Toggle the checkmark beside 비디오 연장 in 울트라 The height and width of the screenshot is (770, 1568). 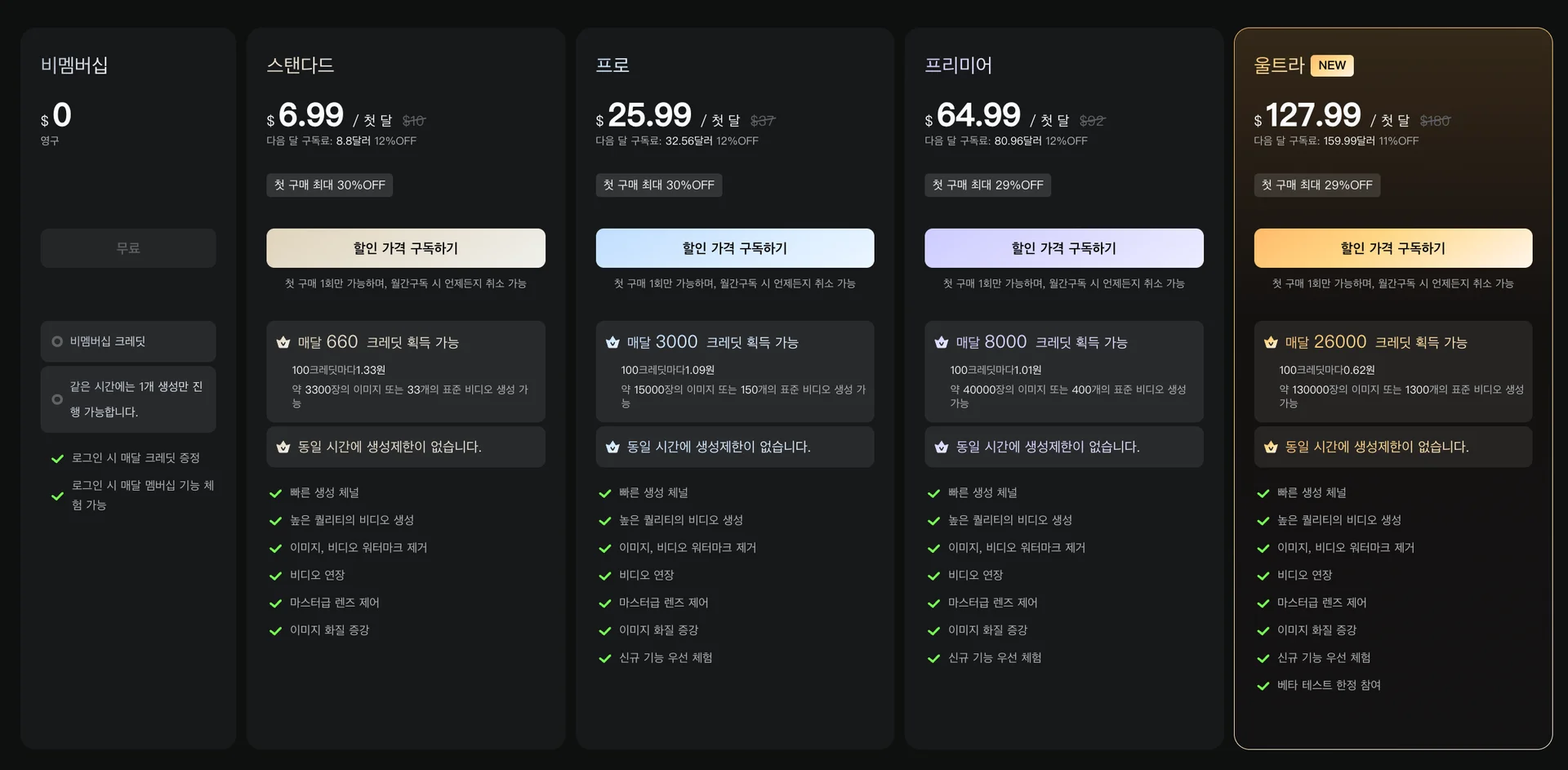point(1263,575)
